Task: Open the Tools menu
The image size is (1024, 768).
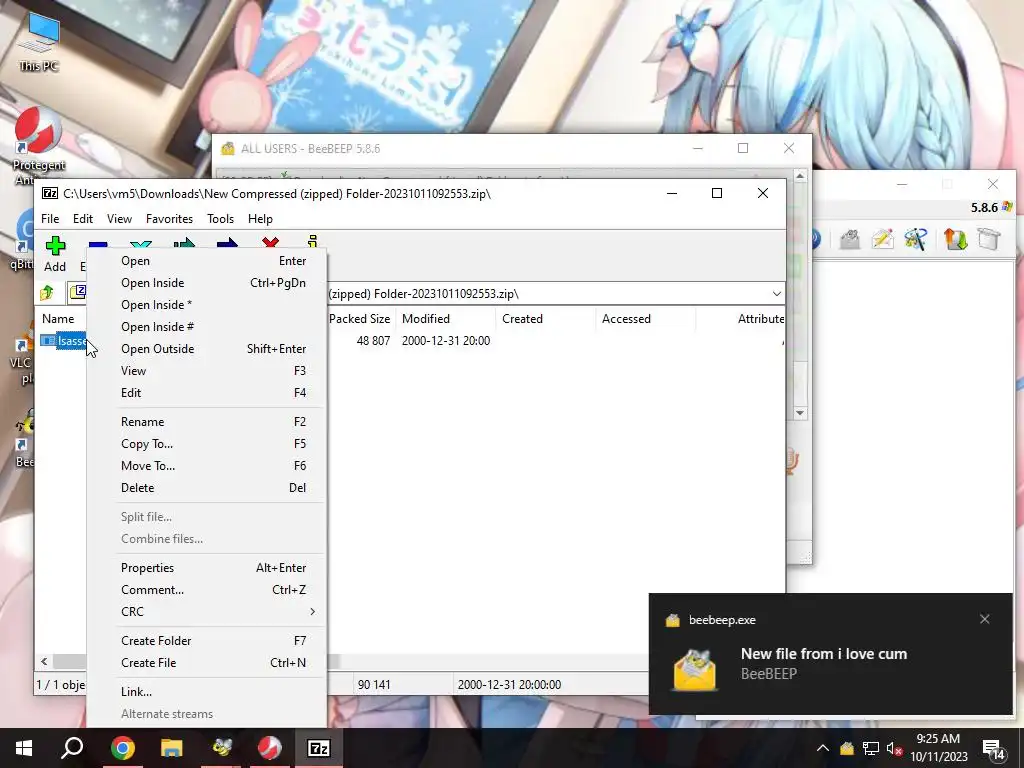Action: [x=220, y=219]
